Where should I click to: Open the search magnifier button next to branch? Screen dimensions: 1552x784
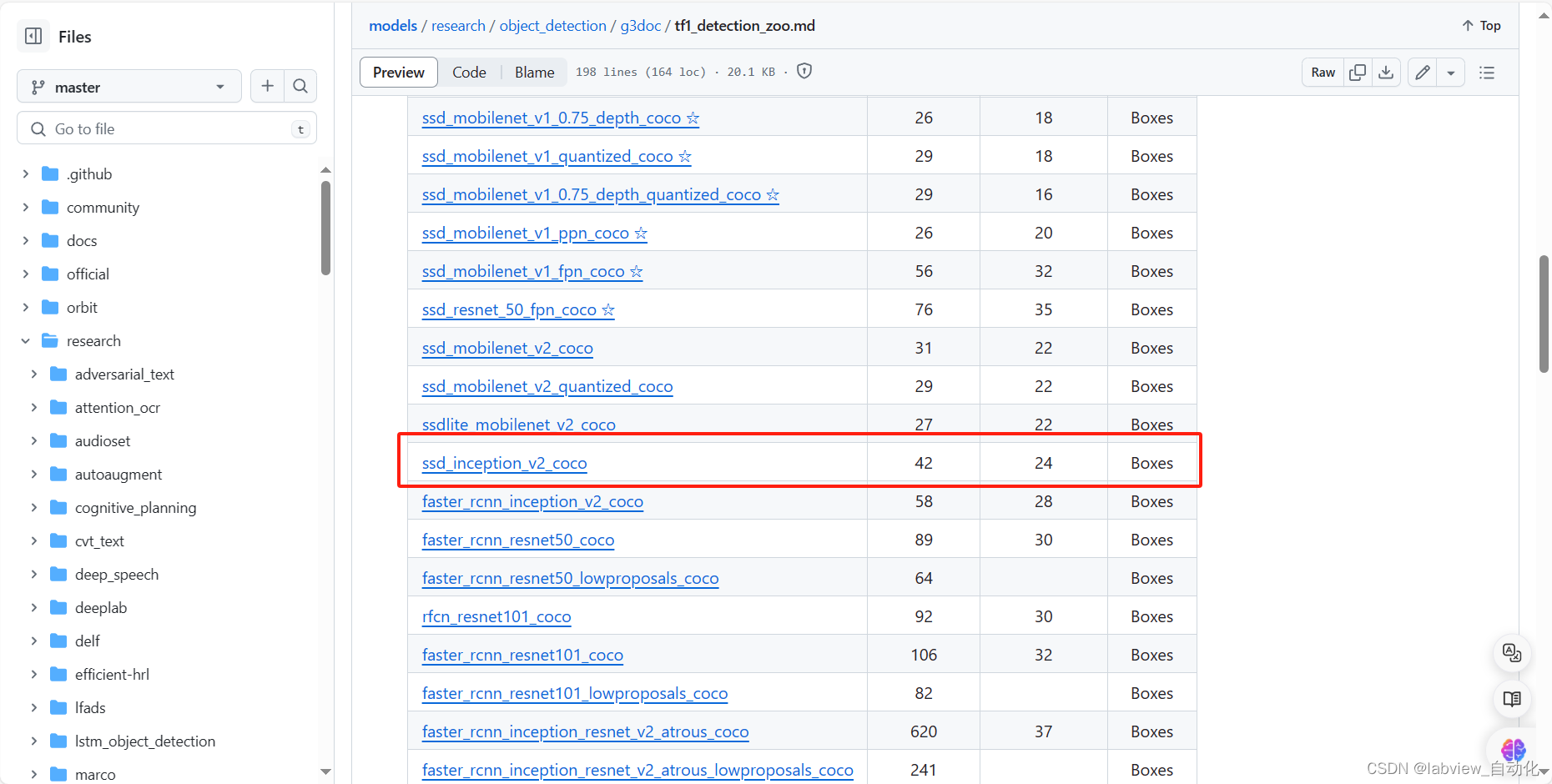(300, 86)
